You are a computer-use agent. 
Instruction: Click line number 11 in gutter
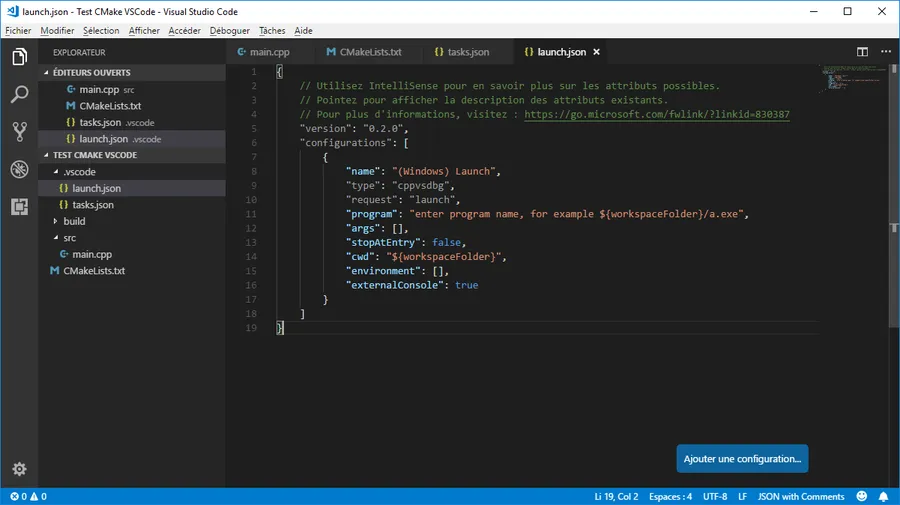click(x=251, y=214)
